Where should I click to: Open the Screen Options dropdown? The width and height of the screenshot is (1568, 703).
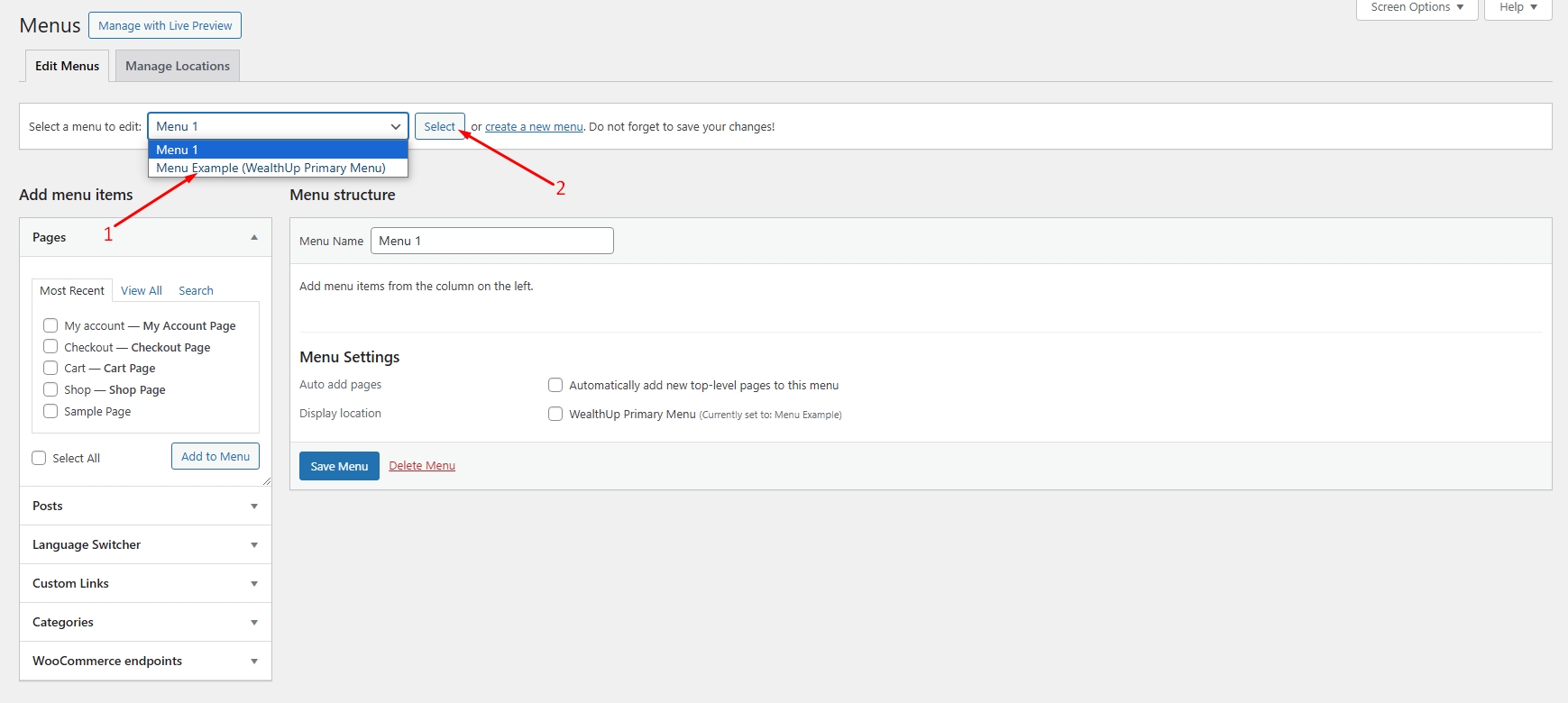click(1417, 7)
